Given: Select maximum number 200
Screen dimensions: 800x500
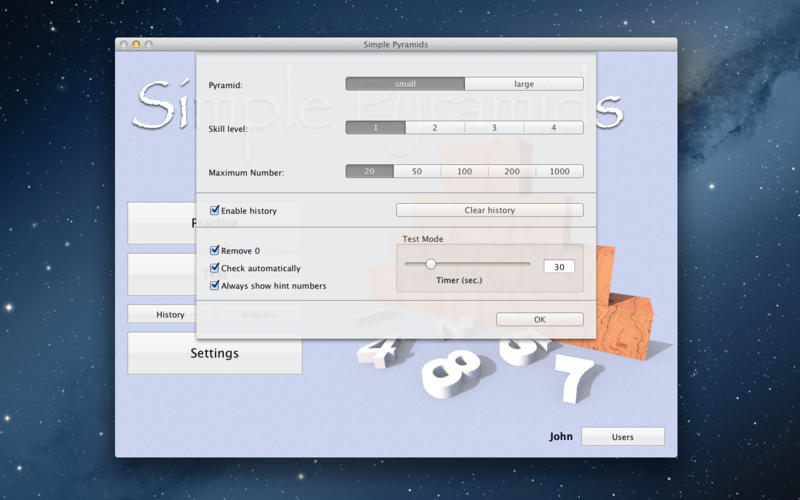Looking at the screenshot, I should (512, 172).
